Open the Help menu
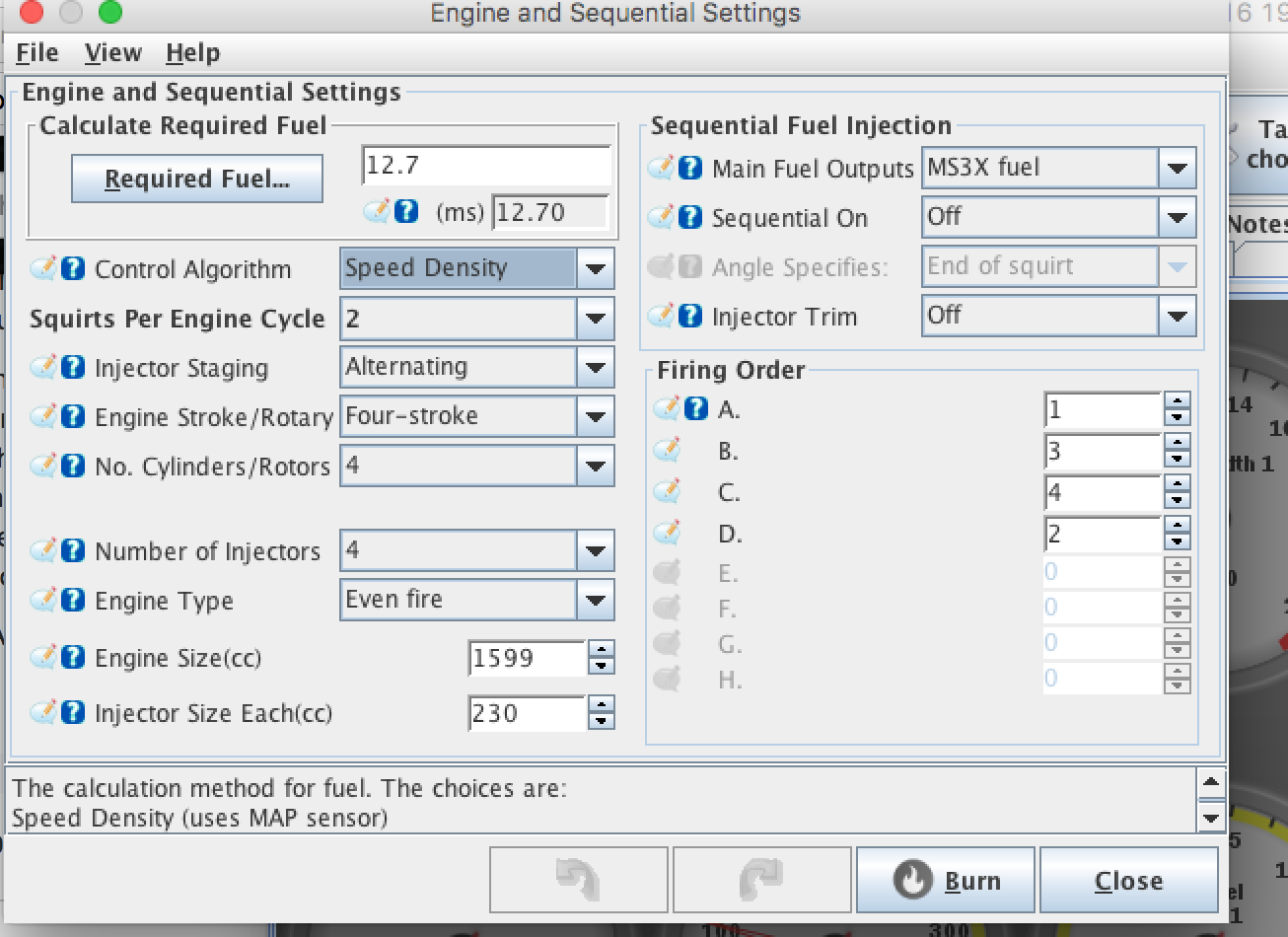This screenshot has width=1288, height=937. (192, 53)
